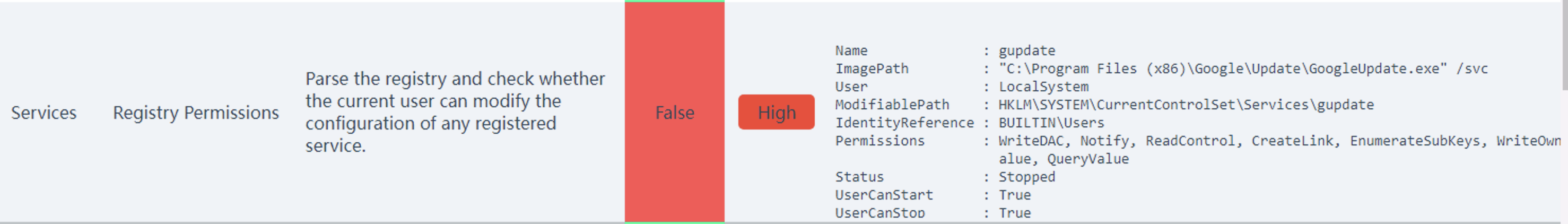Click the UserCanStop label

coord(879,213)
